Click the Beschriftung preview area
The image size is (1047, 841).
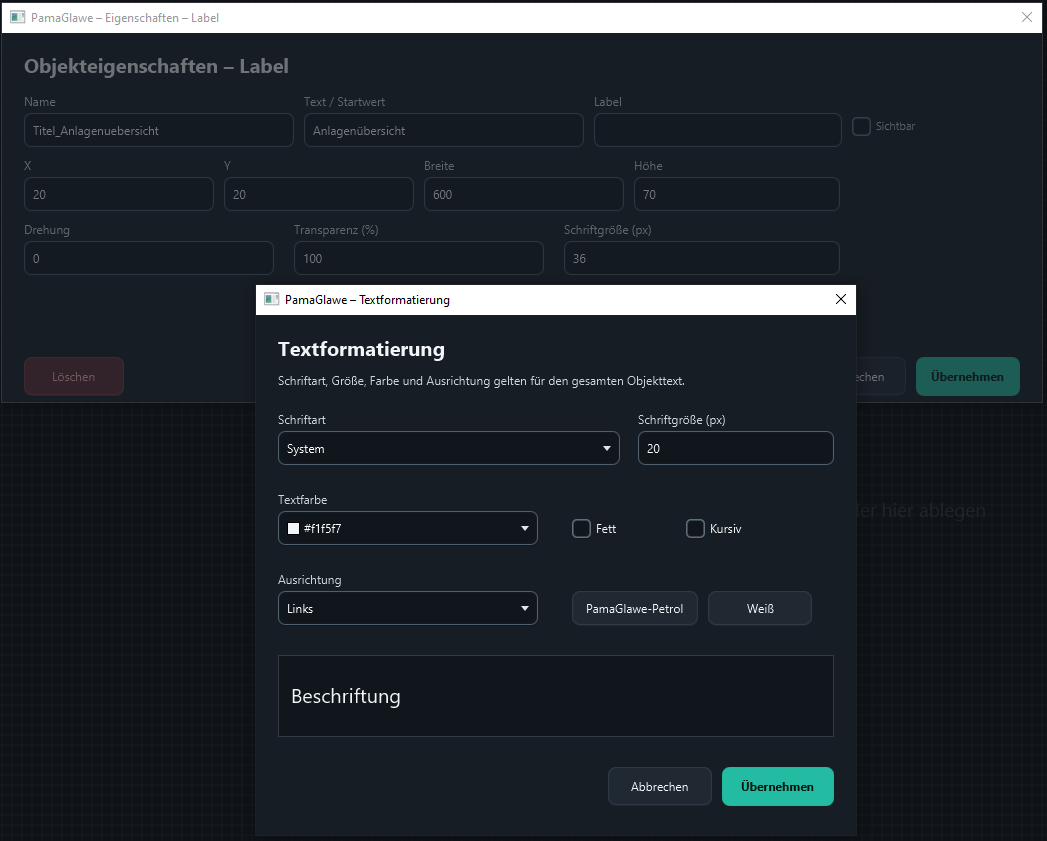556,696
